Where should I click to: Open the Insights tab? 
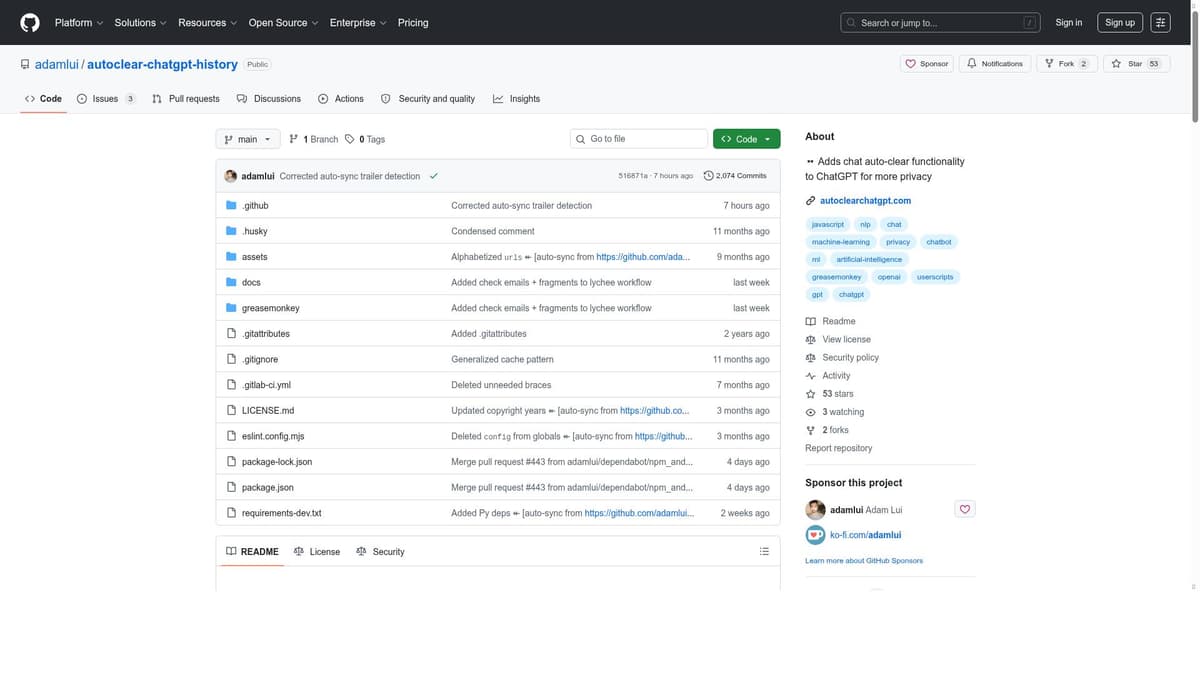tap(516, 99)
